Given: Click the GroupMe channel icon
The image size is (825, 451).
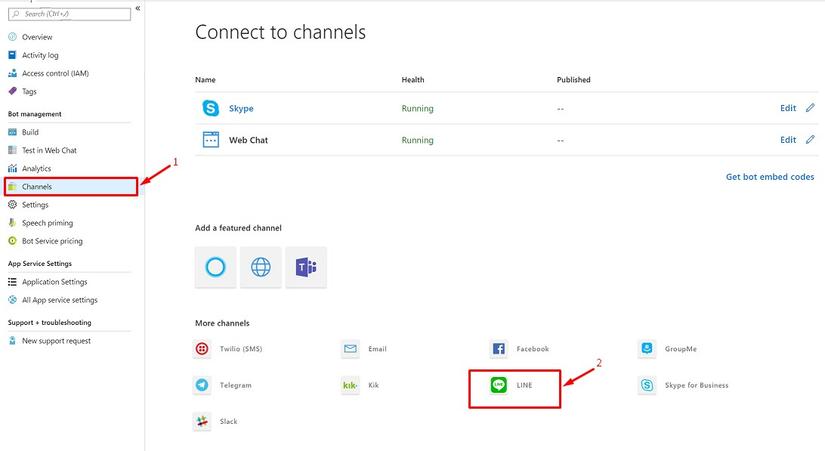Looking at the screenshot, I should [x=647, y=348].
